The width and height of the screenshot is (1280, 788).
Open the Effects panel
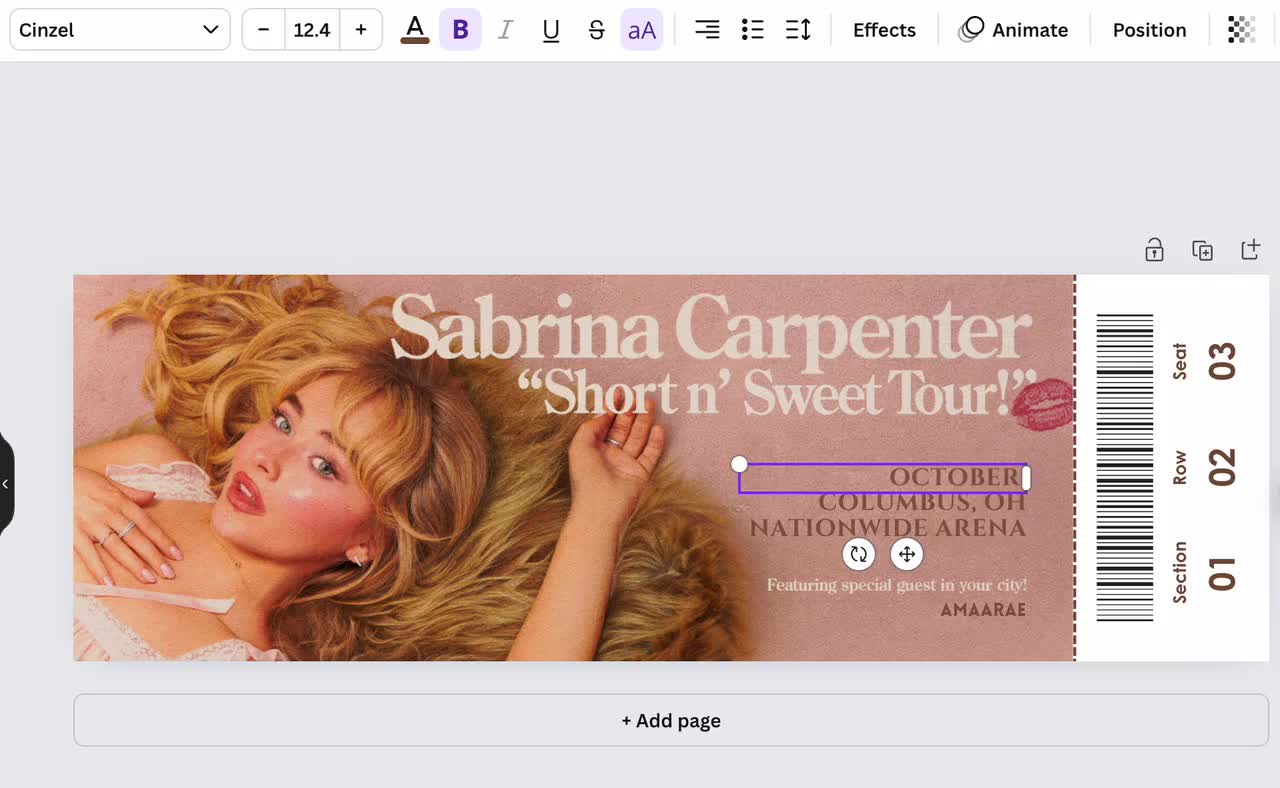884,30
